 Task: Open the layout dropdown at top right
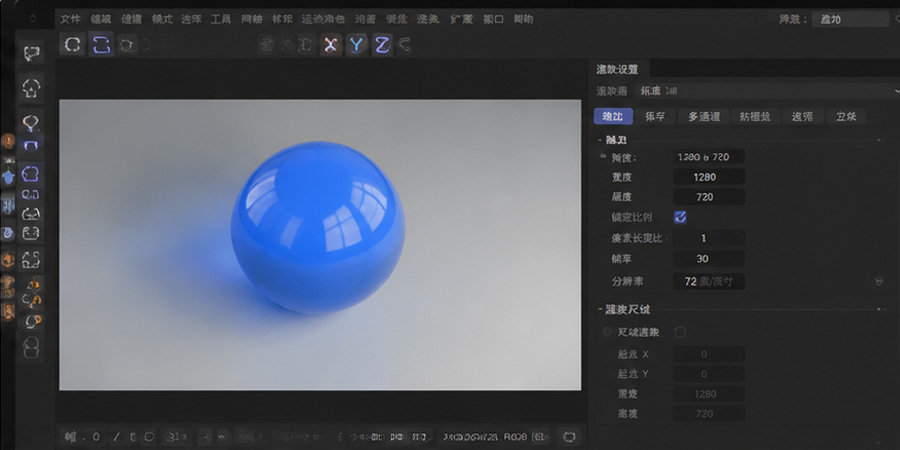[851, 19]
